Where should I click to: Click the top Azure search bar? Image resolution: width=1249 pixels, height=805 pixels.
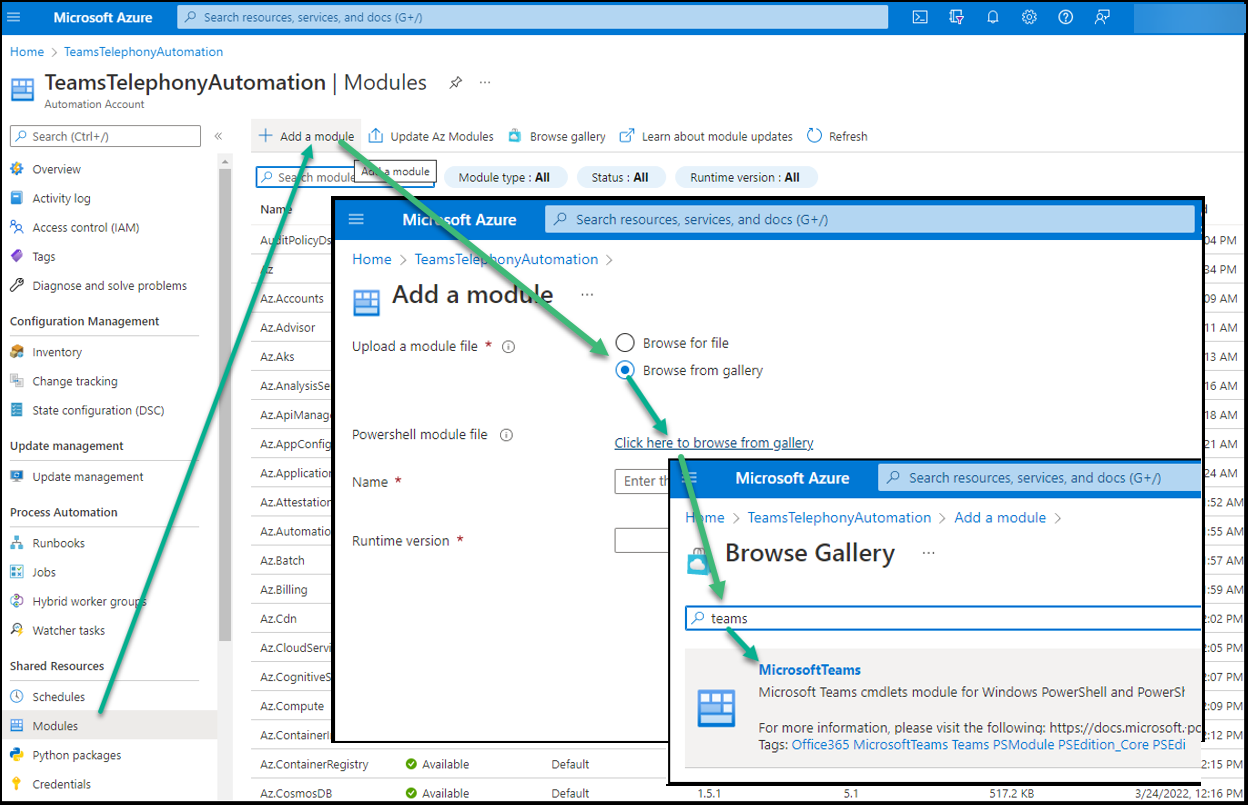click(533, 17)
